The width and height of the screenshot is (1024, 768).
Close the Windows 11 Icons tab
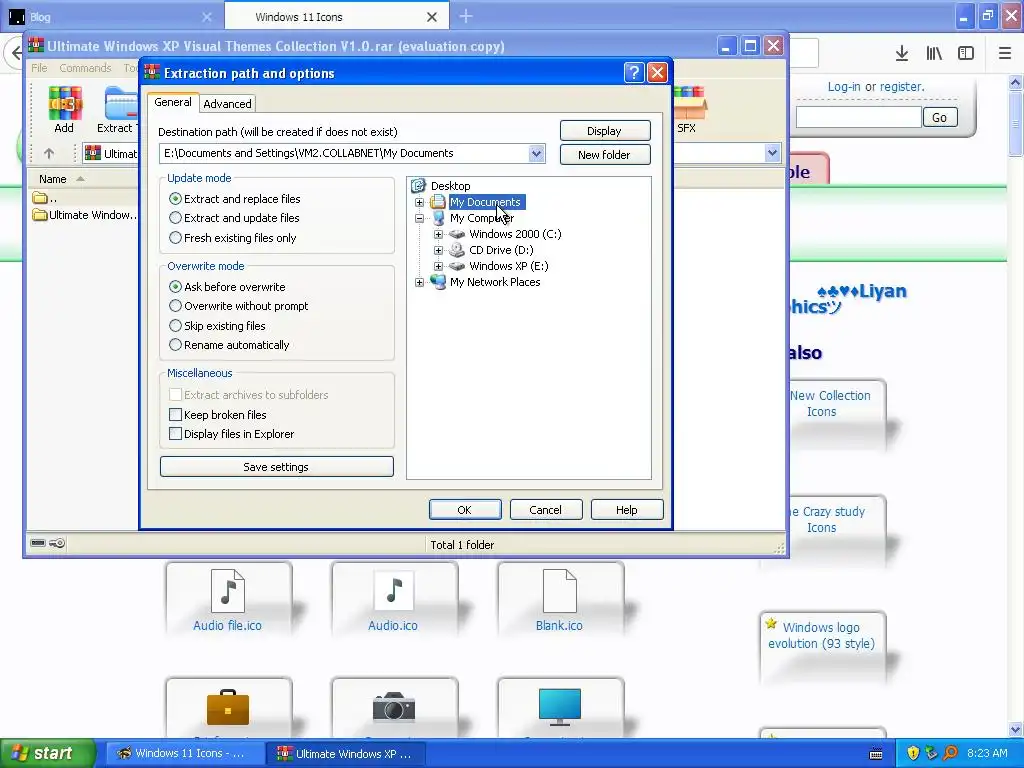point(432,17)
